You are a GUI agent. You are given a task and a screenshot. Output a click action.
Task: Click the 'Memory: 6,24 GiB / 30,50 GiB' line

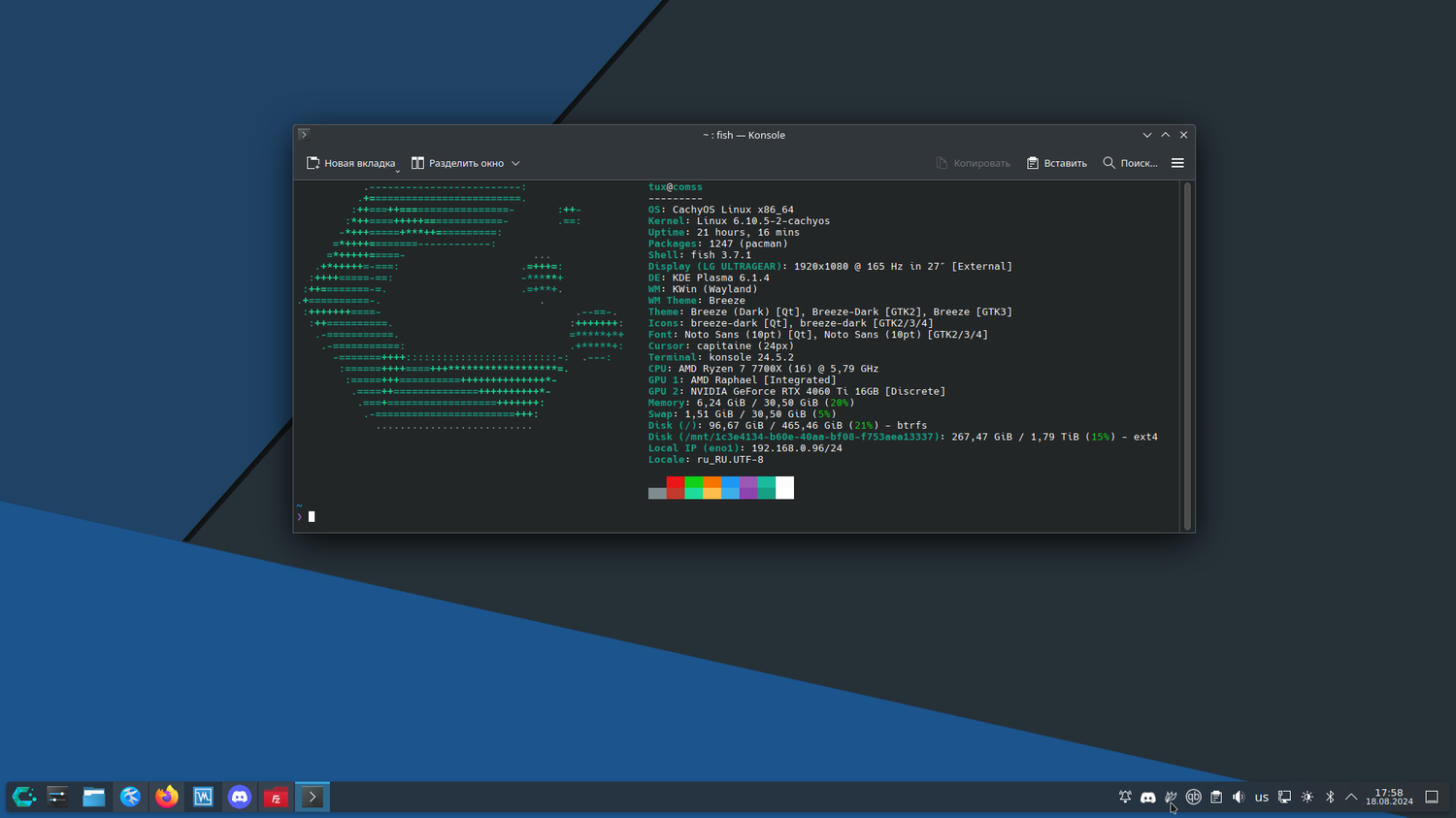click(751, 403)
